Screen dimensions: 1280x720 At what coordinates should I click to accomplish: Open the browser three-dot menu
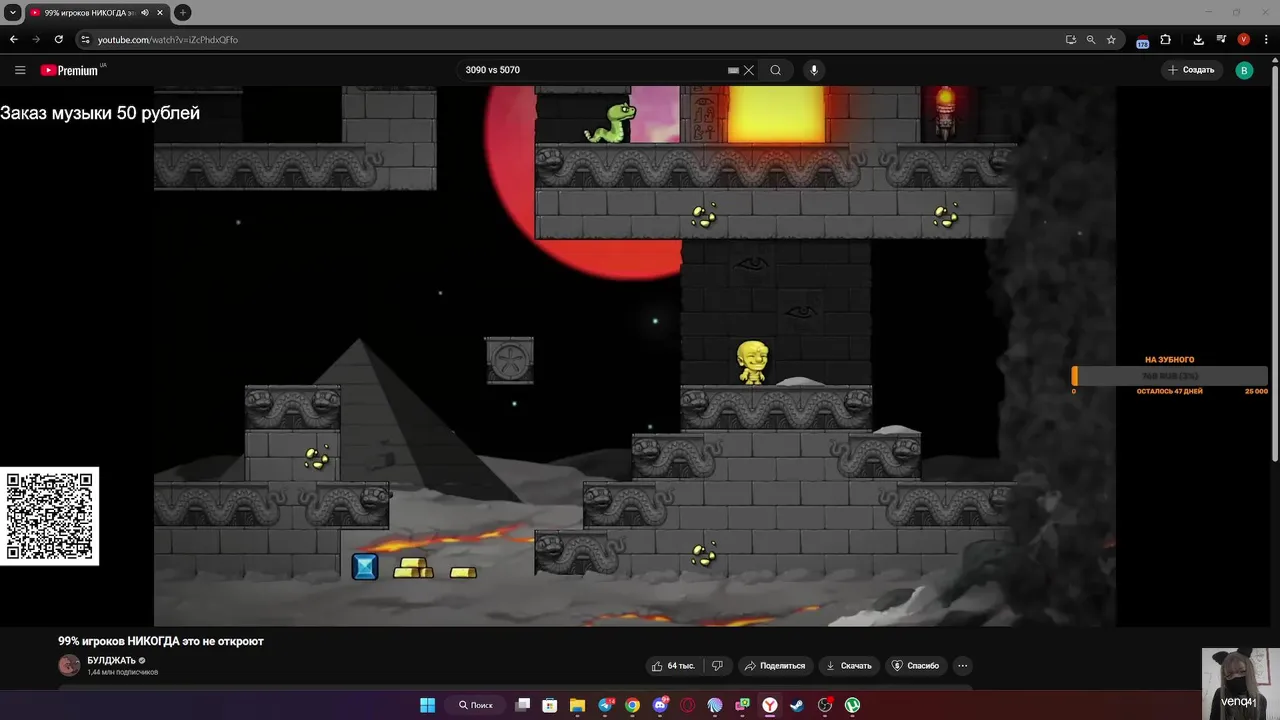click(x=1267, y=40)
